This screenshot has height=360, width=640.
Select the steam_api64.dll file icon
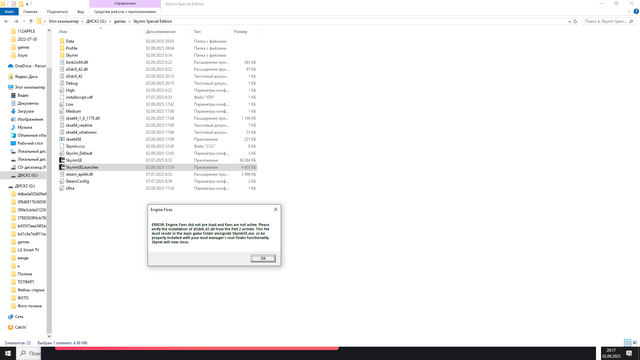(62, 174)
